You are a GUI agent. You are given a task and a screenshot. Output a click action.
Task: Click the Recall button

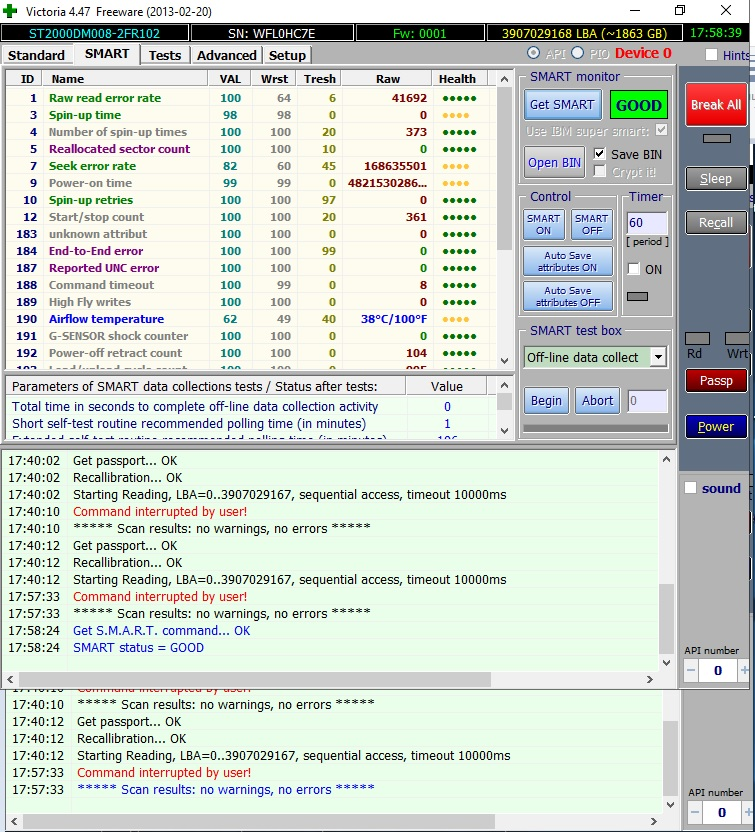tap(716, 222)
